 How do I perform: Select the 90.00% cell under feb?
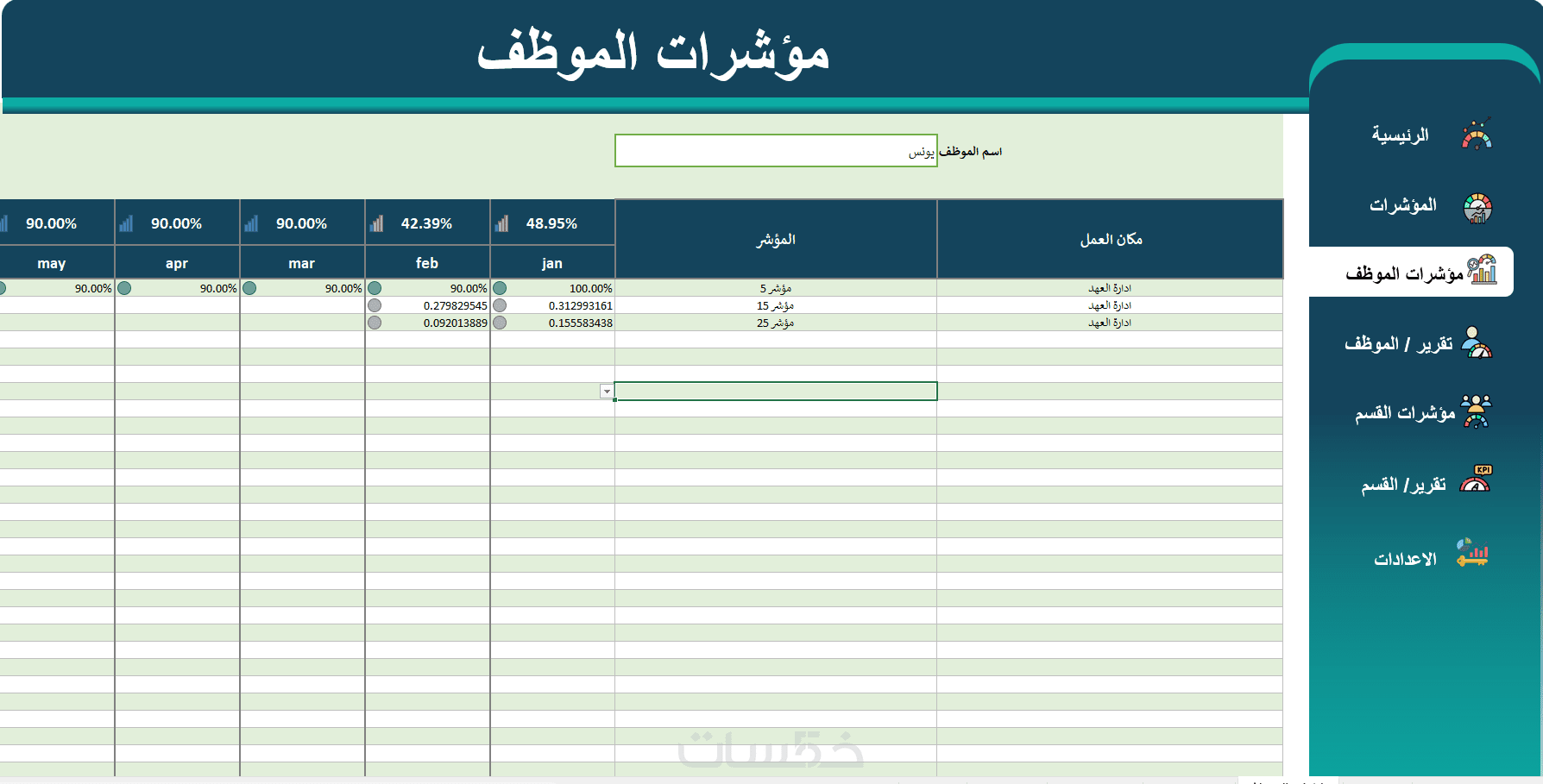tap(427, 288)
